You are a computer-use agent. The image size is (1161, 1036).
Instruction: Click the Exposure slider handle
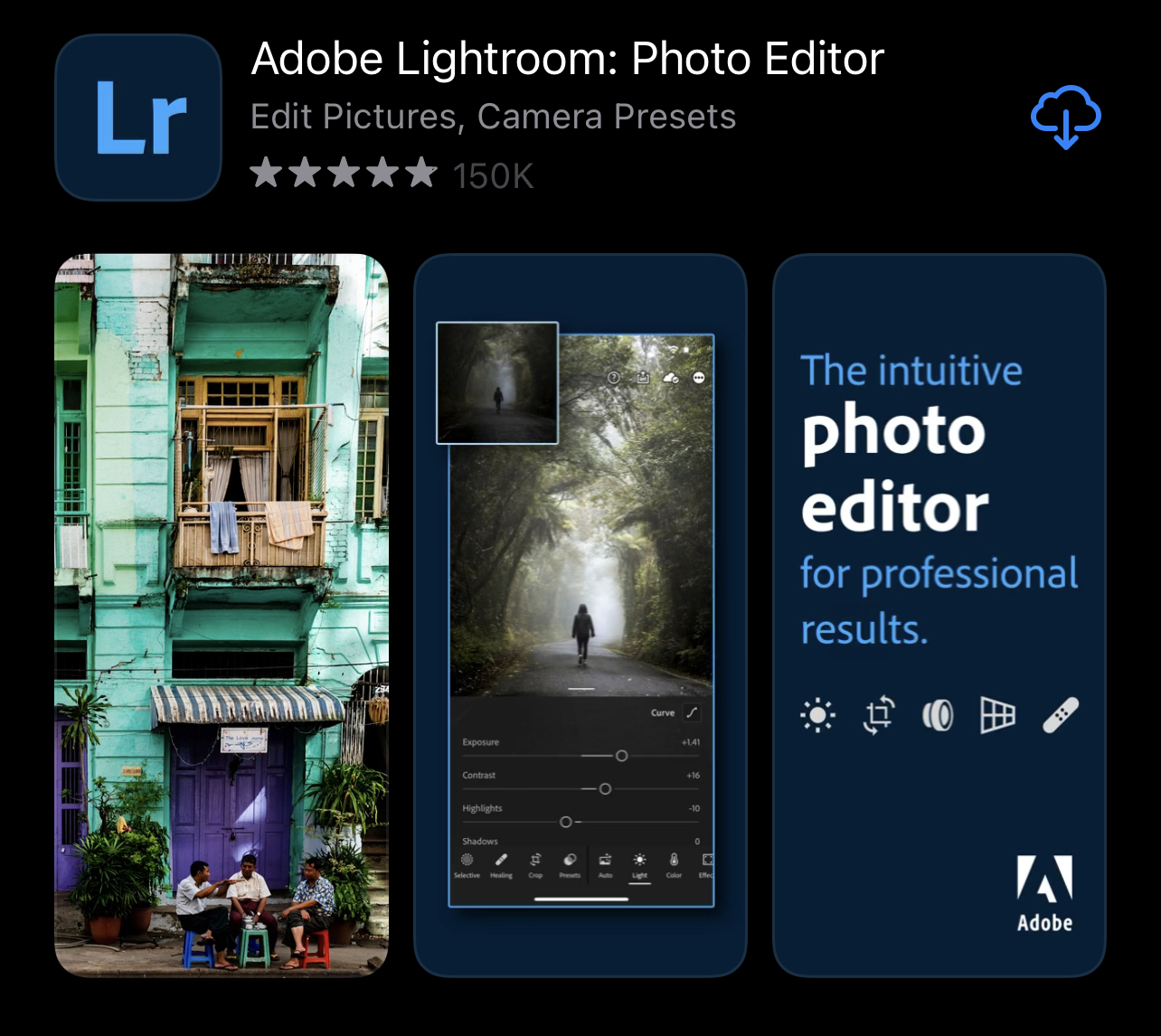click(621, 756)
